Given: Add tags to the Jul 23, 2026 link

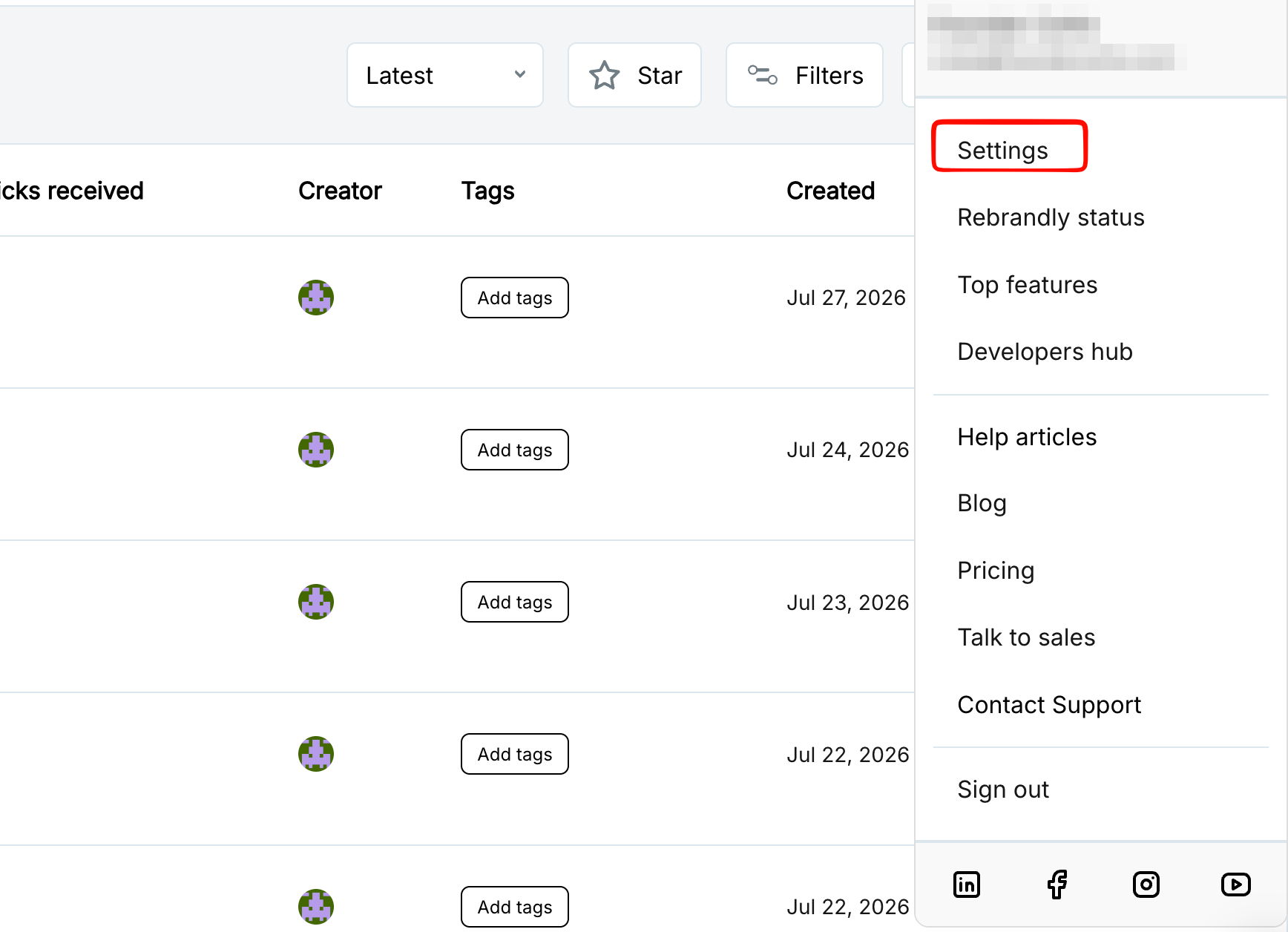Looking at the screenshot, I should pyautogui.click(x=515, y=602).
